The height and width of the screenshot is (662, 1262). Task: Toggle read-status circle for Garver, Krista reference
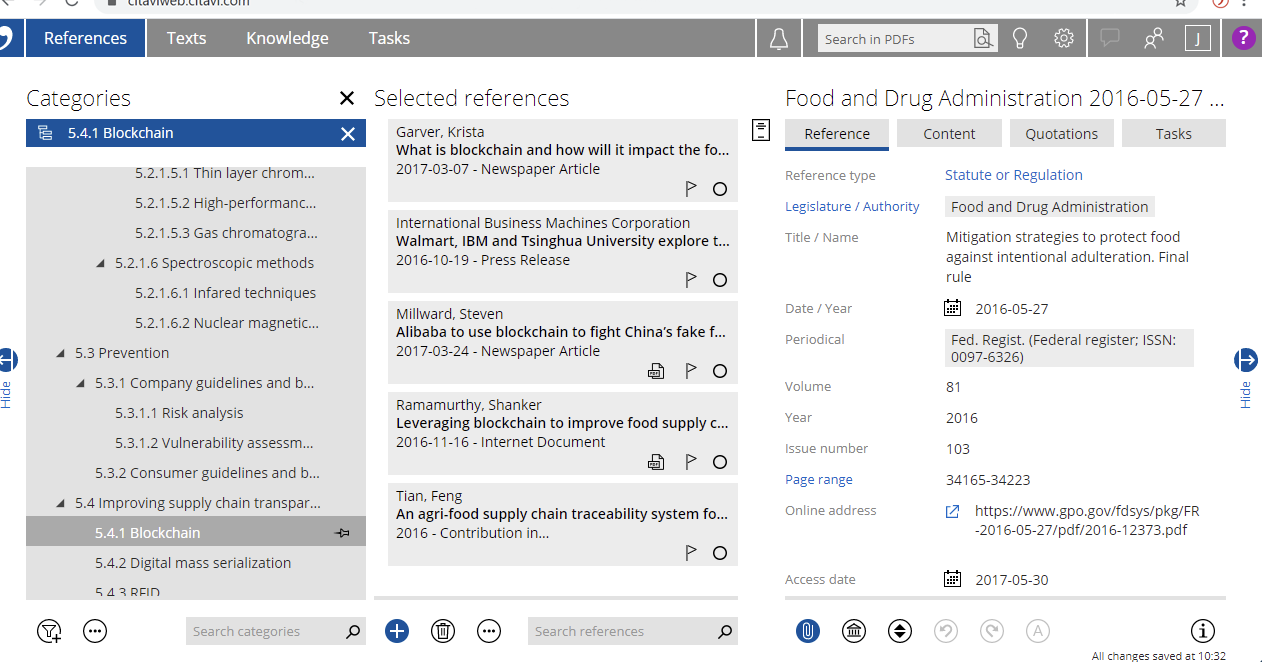point(719,189)
